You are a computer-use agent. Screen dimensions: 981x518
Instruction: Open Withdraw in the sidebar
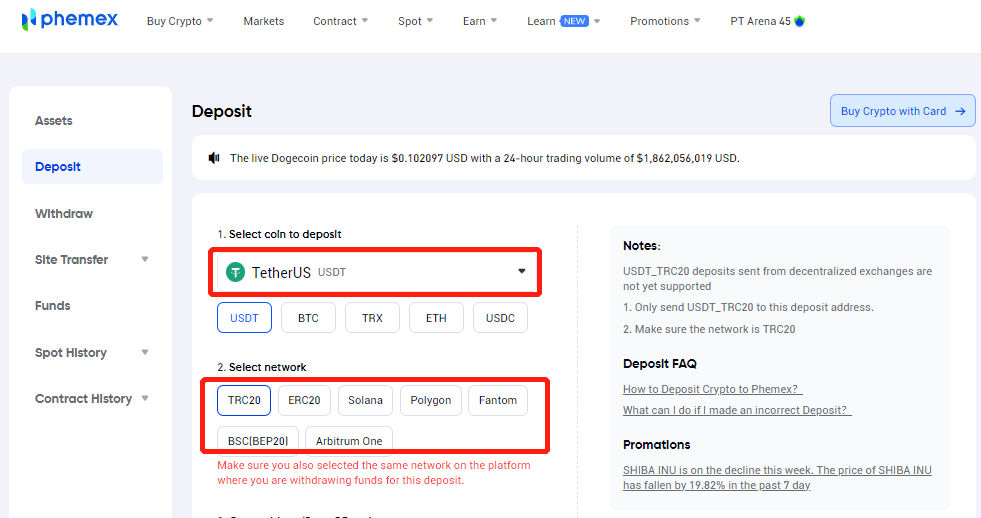pos(64,214)
